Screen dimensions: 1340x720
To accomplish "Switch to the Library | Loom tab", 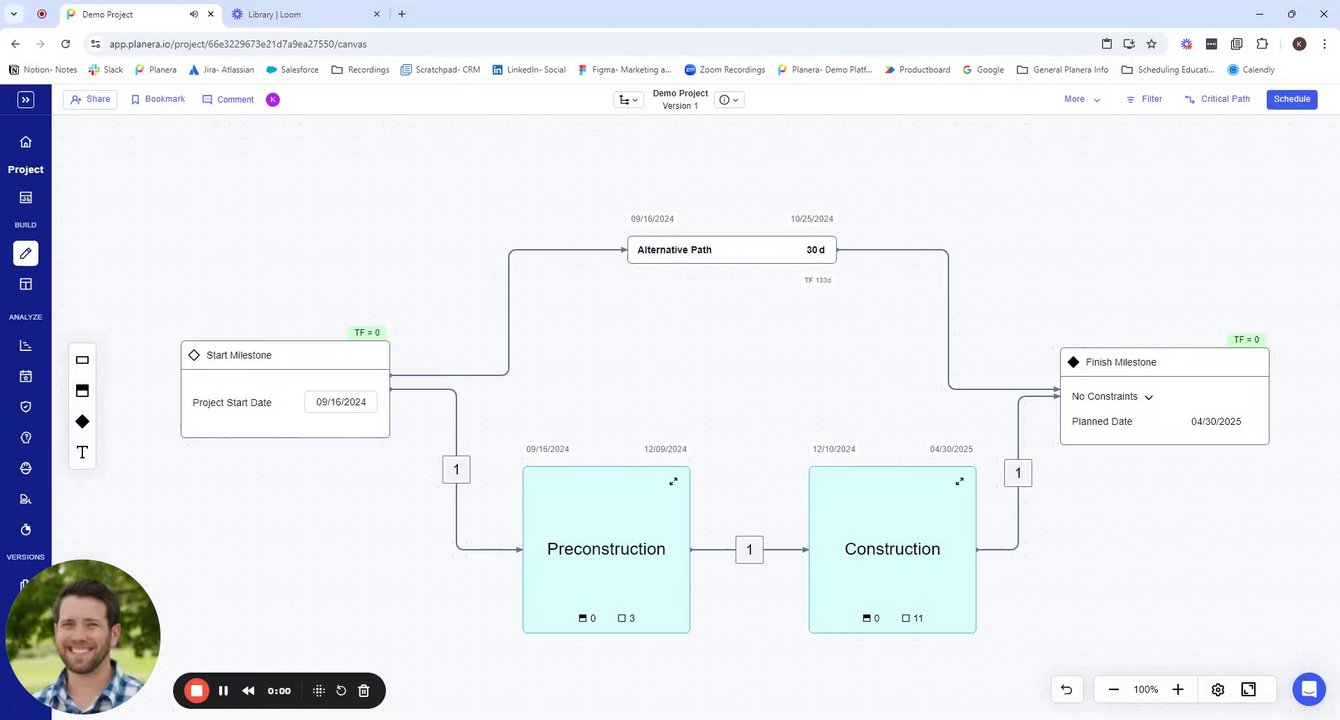I will (305, 14).
